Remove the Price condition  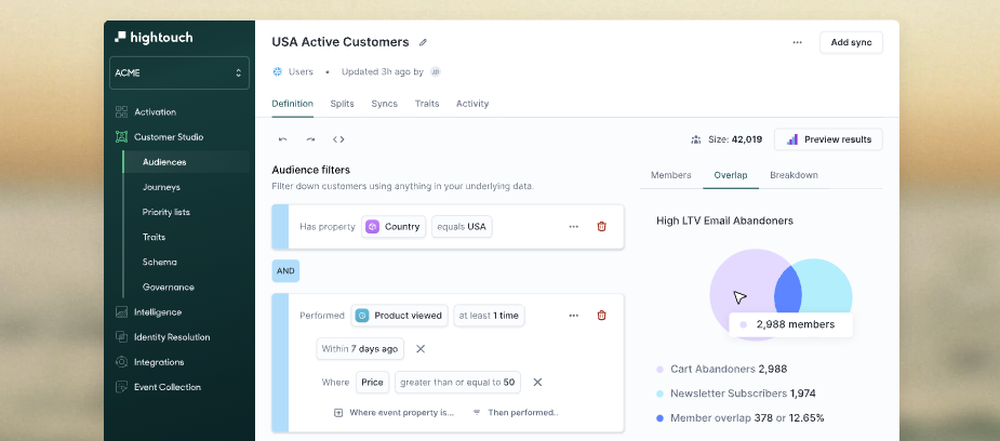point(537,382)
